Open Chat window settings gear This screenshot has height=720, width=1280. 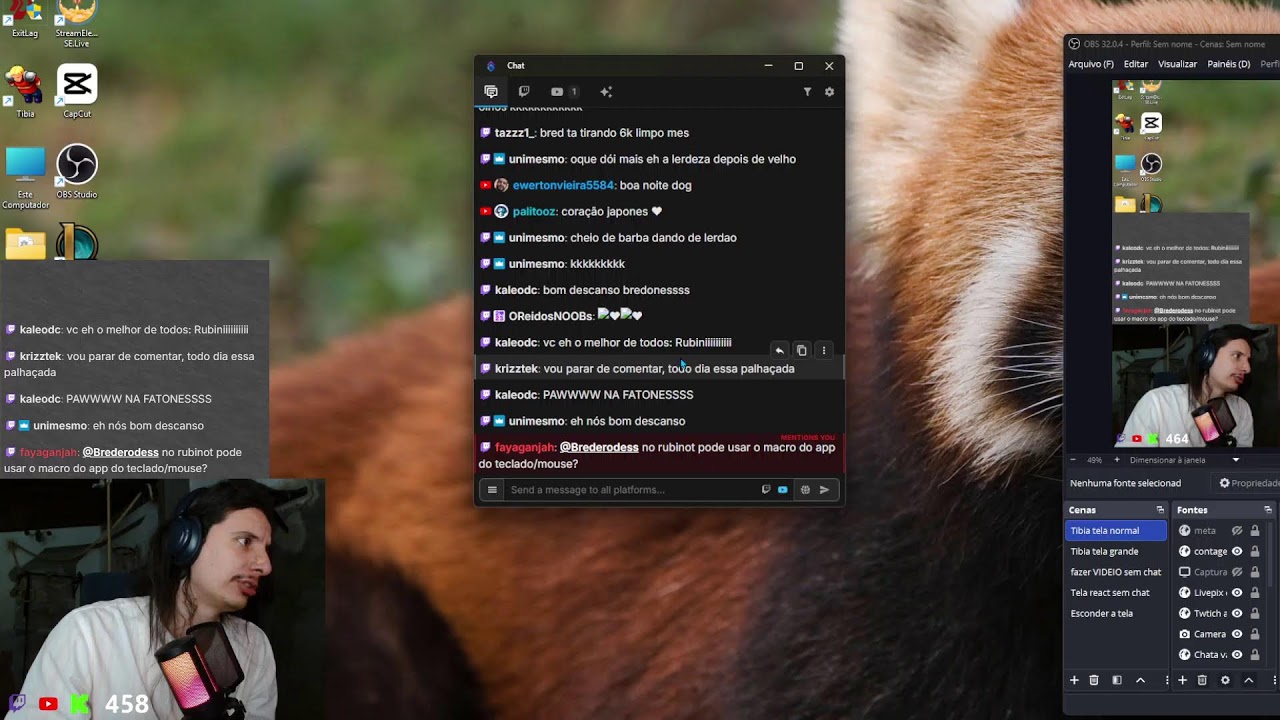[829, 92]
